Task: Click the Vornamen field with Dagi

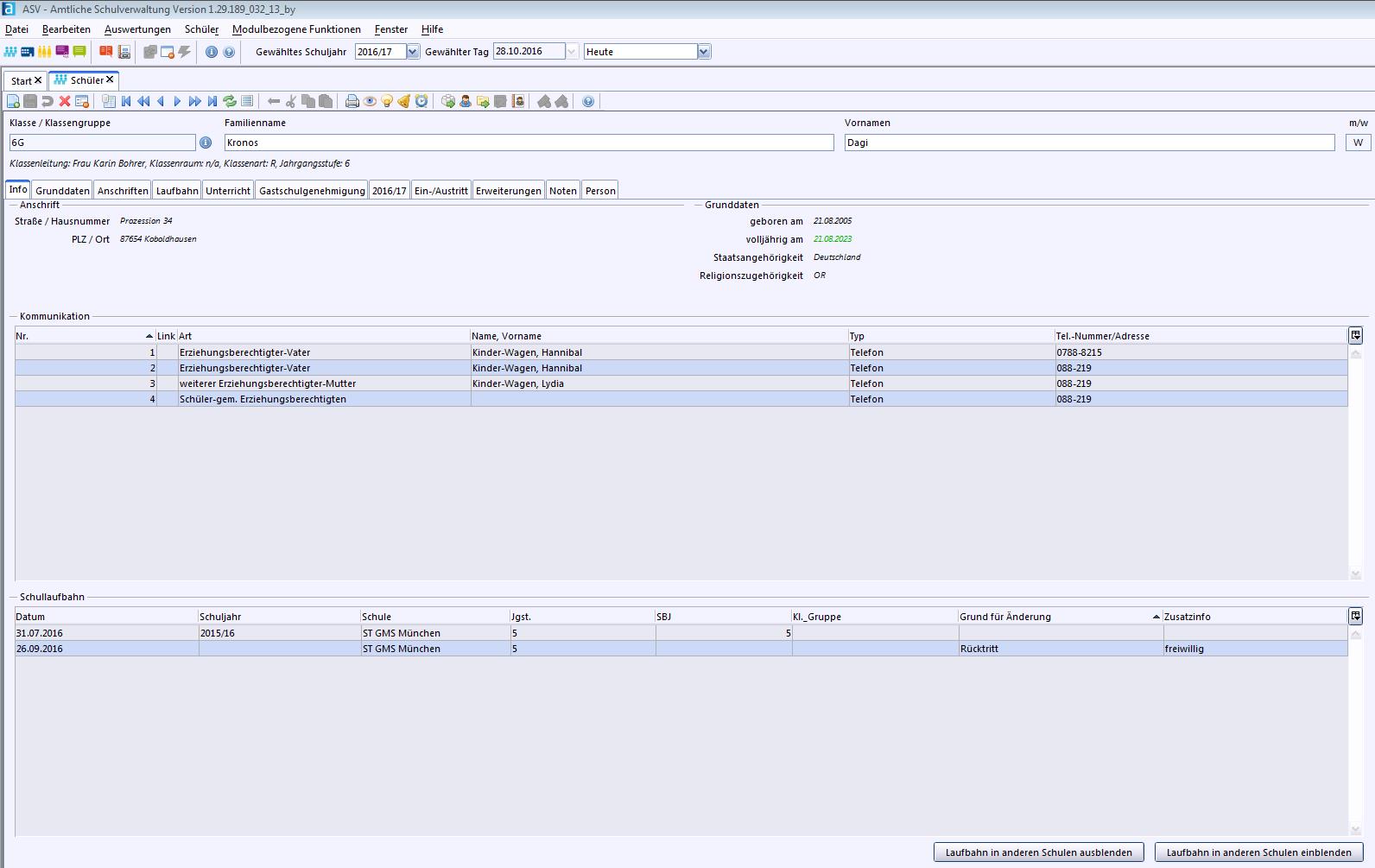Action: pyautogui.click(x=1090, y=143)
